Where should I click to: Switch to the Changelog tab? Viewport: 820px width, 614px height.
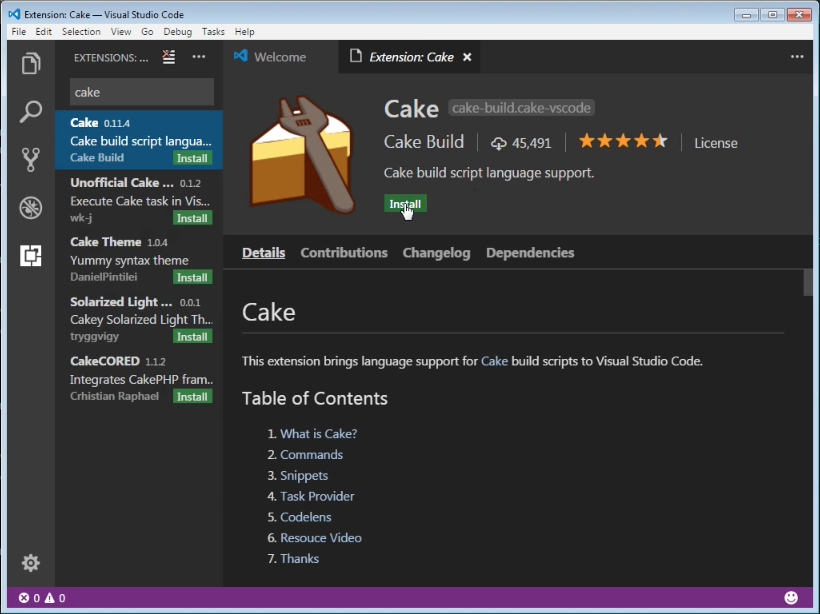(437, 253)
